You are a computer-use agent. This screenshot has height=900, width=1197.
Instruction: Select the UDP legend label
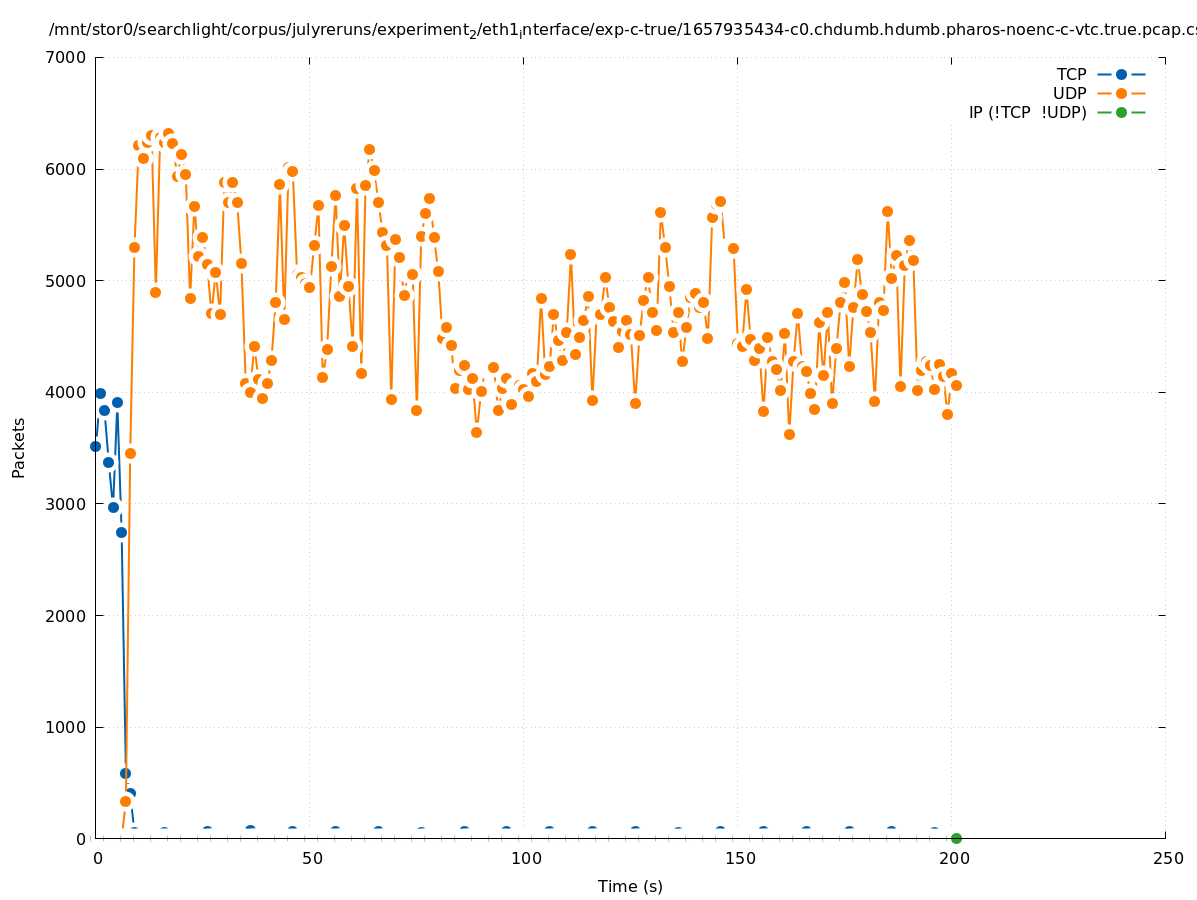pos(1069,93)
